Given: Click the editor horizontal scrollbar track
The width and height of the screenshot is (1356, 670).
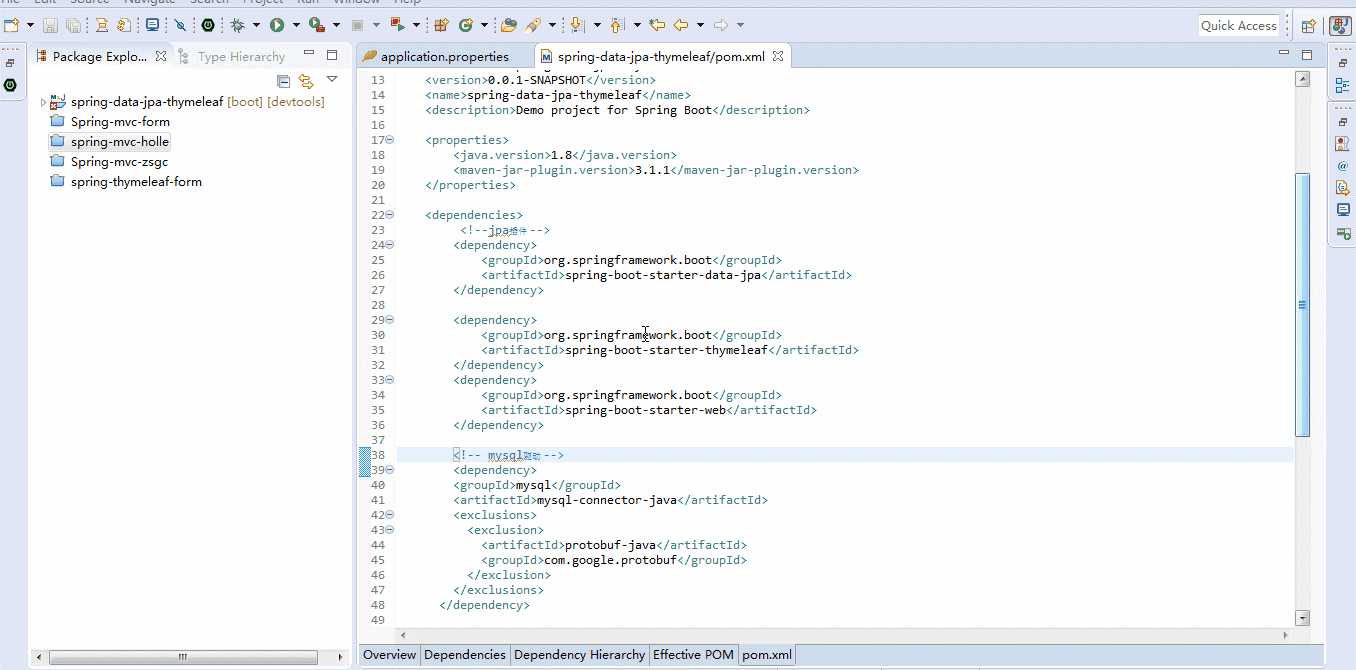Looking at the screenshot, I should tap(845, 635).
